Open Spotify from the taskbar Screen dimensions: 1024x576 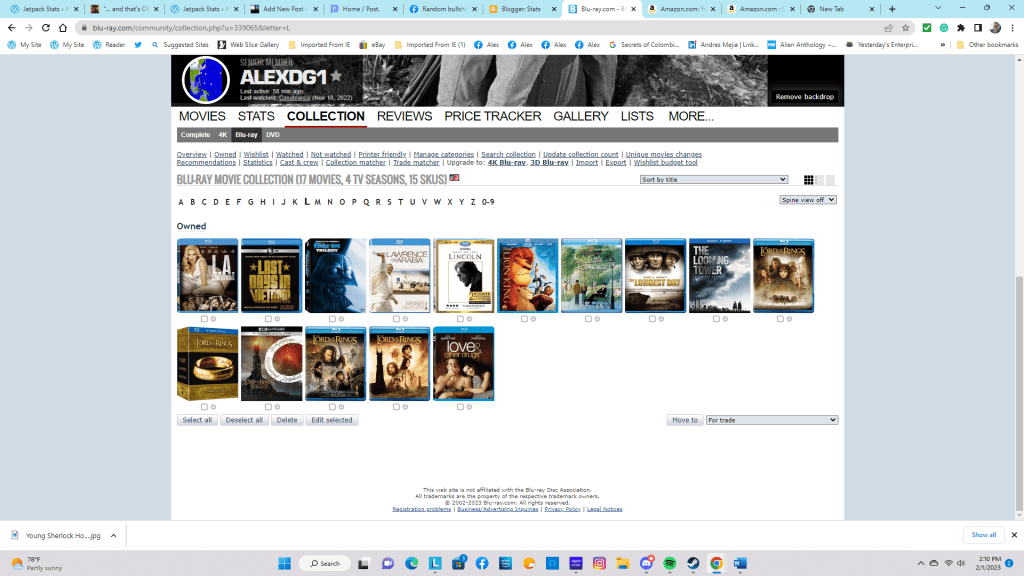670,563
